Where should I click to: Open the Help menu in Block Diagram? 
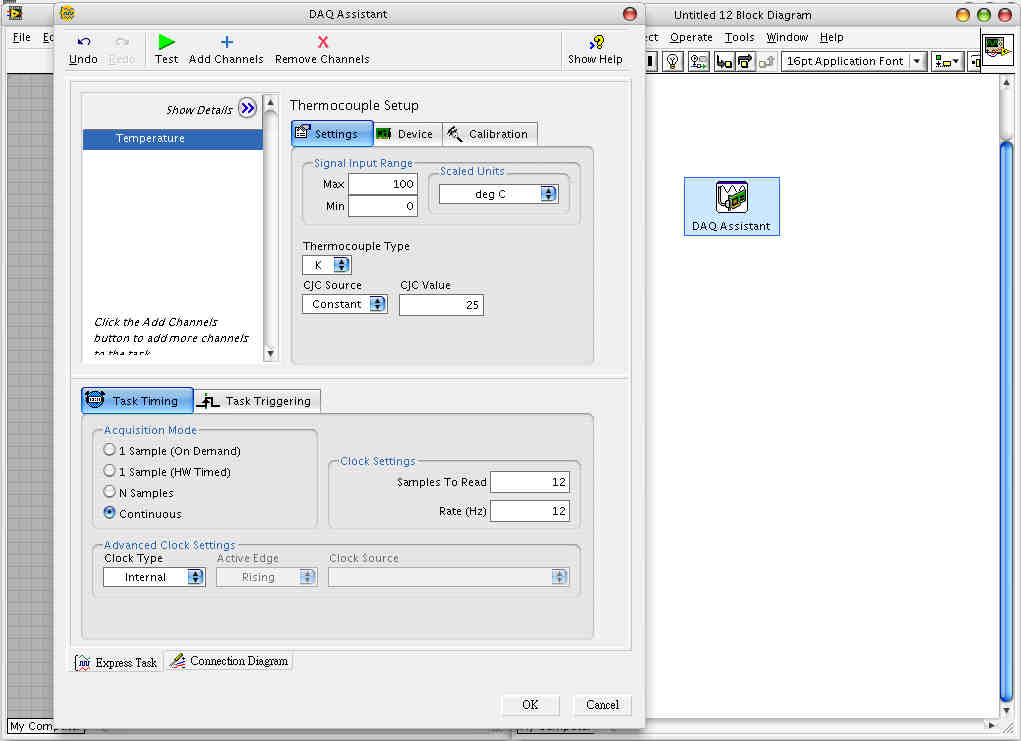click(832, 37)
